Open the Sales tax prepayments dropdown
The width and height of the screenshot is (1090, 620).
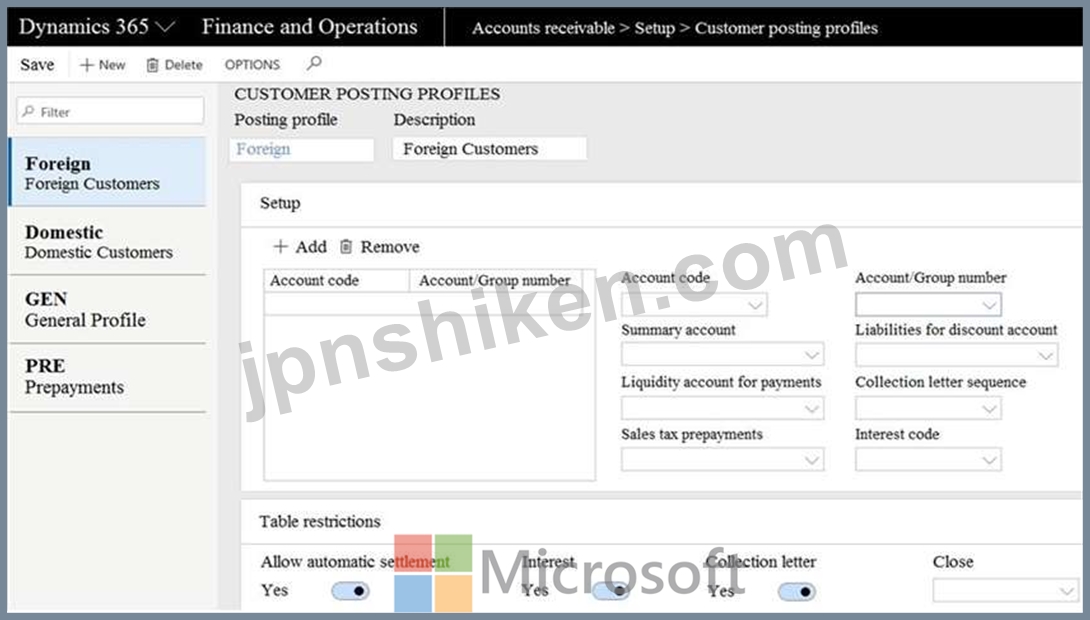pyautogui.click(x=722, y=459)
